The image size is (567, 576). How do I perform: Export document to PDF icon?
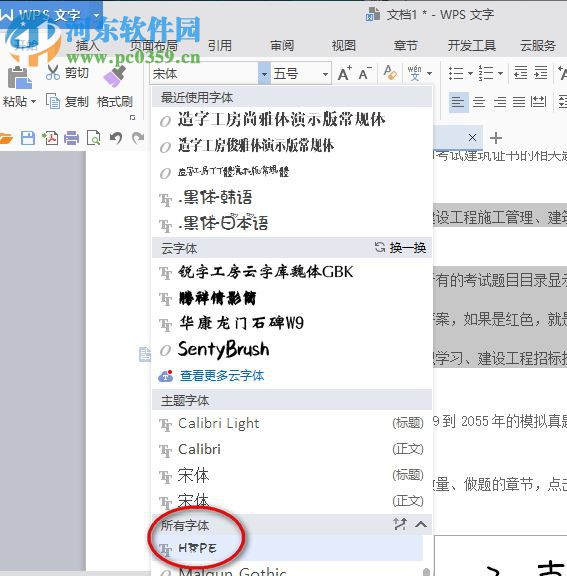coord(50,138)
